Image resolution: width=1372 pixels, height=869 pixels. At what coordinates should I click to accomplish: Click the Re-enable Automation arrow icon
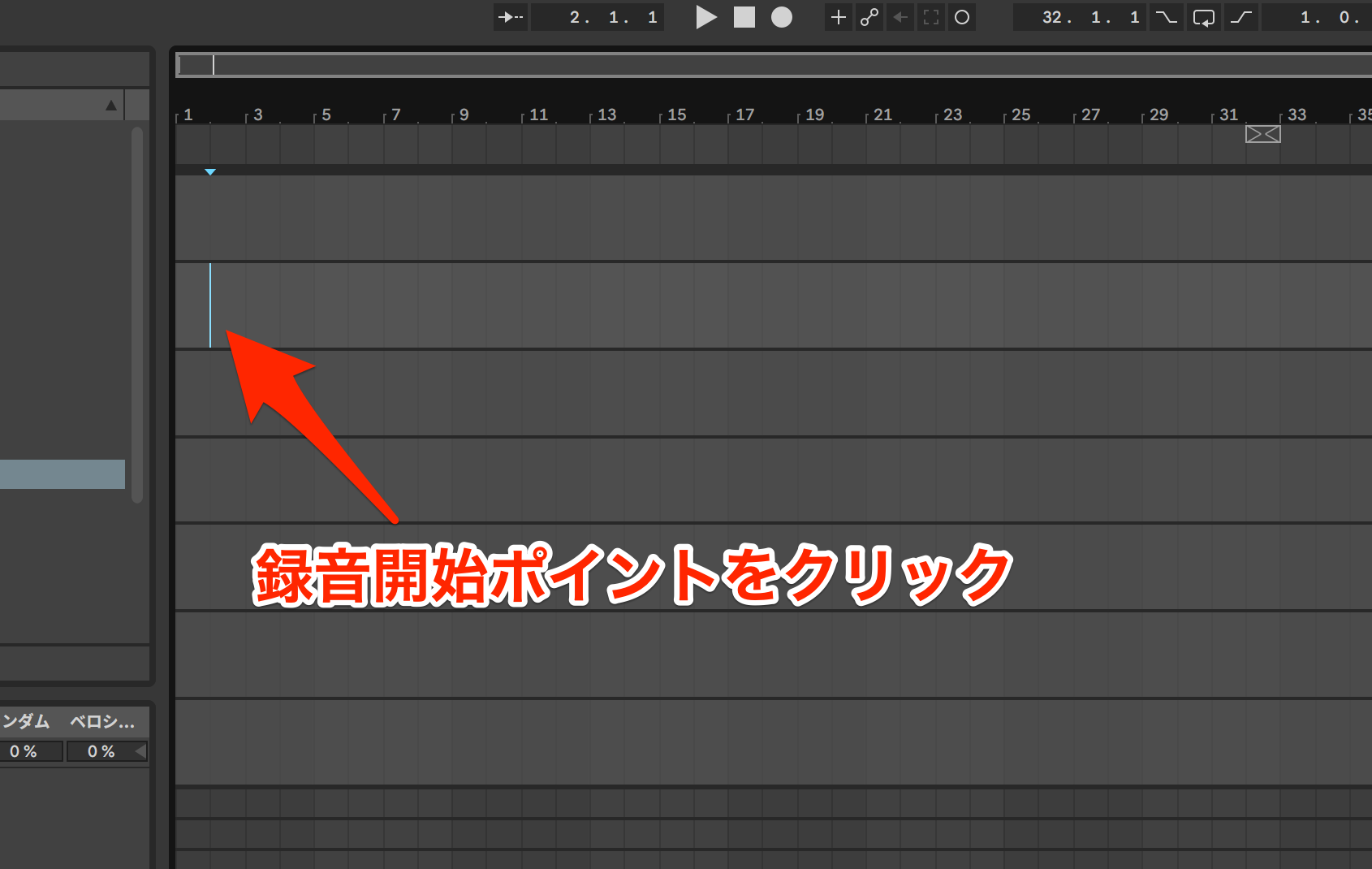point(900,17)
